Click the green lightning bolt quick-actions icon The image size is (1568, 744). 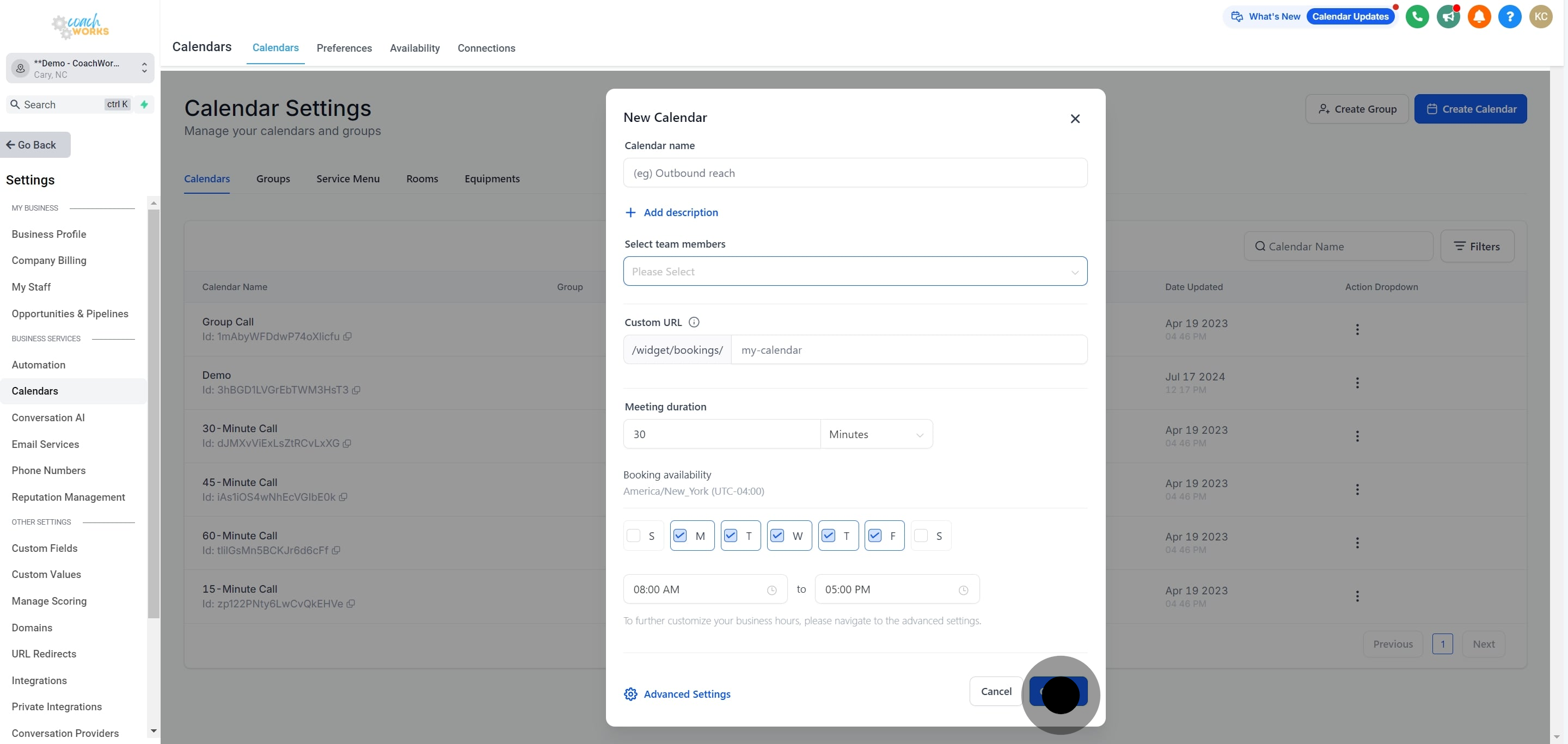coord(144,104)
